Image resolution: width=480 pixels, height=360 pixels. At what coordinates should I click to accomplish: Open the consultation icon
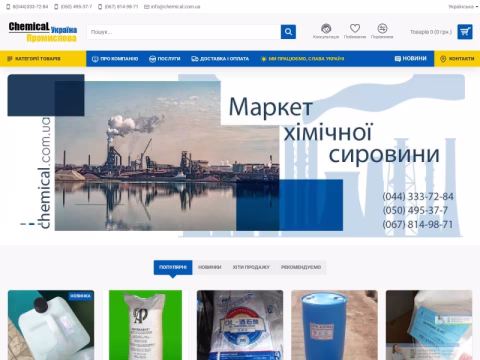coord(326,28)
